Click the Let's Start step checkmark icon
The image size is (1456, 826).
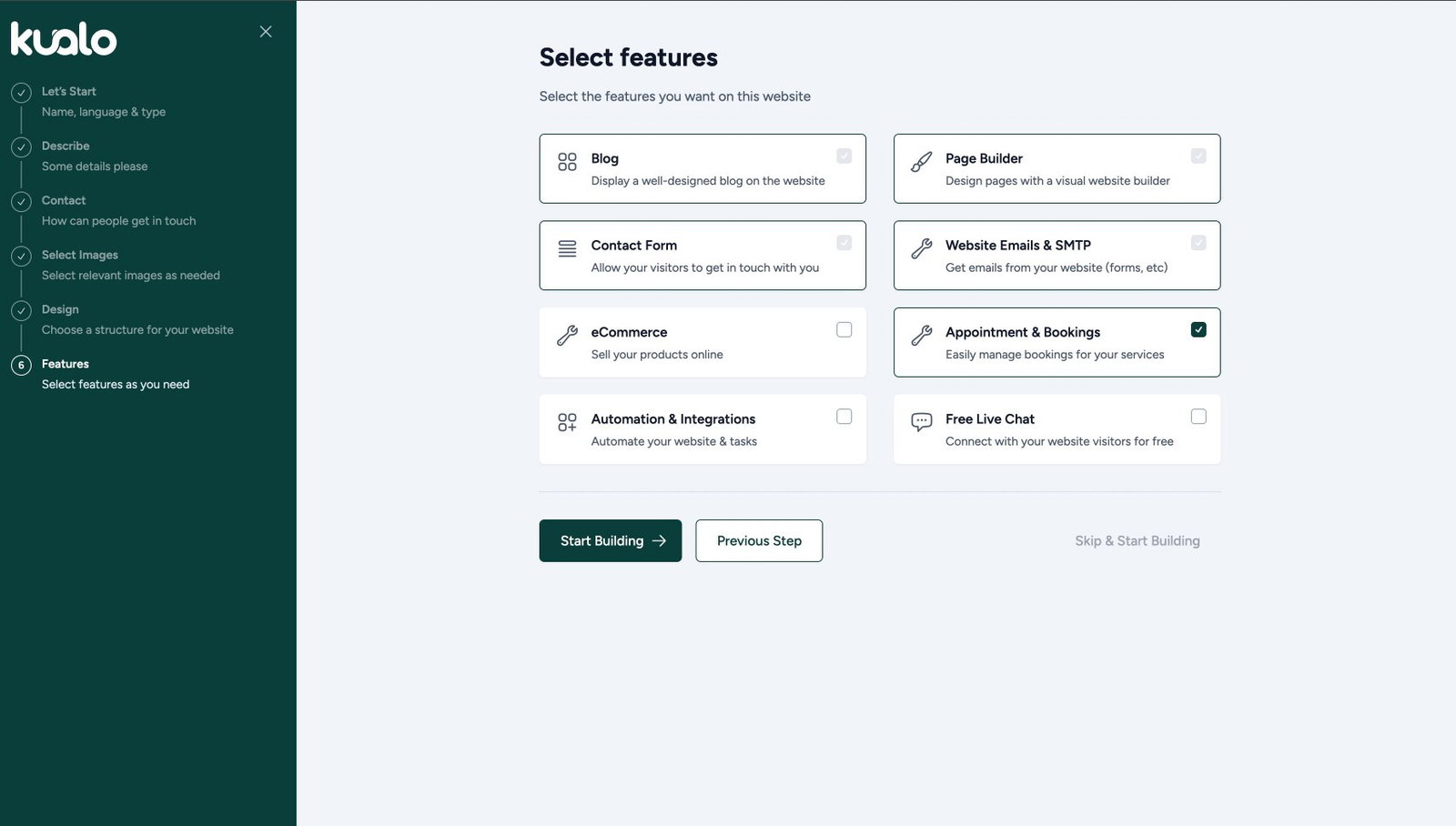[21, 92]
